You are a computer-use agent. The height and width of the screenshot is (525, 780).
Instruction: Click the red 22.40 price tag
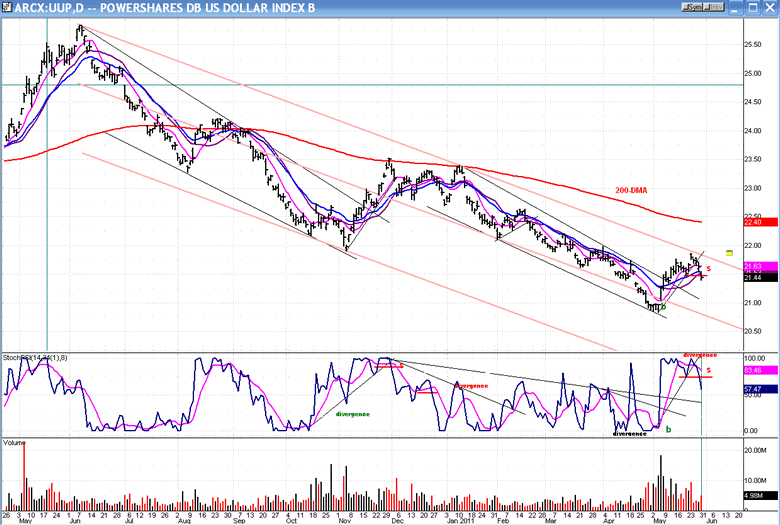point(759,221)
